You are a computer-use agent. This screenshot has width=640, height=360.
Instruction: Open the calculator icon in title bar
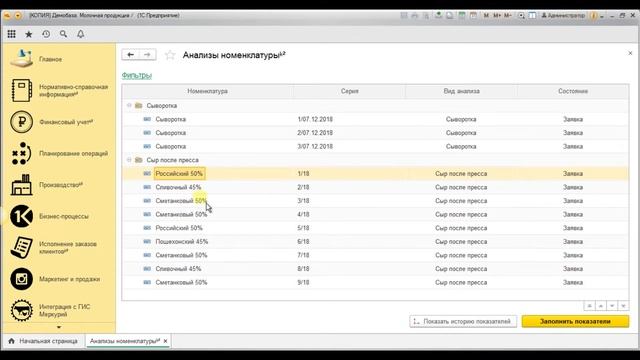[462, 16]
